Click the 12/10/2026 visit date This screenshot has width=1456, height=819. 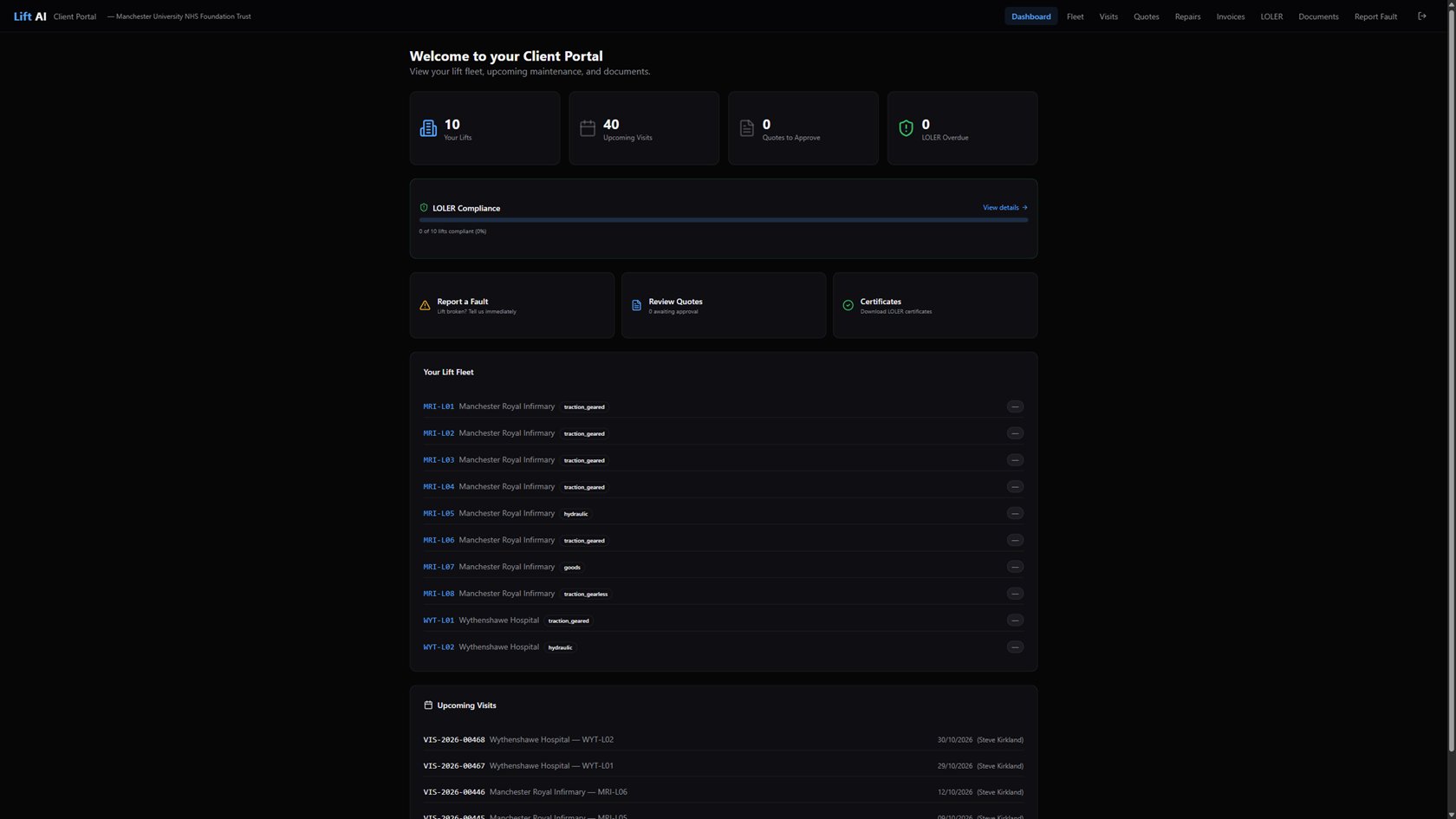955,792
